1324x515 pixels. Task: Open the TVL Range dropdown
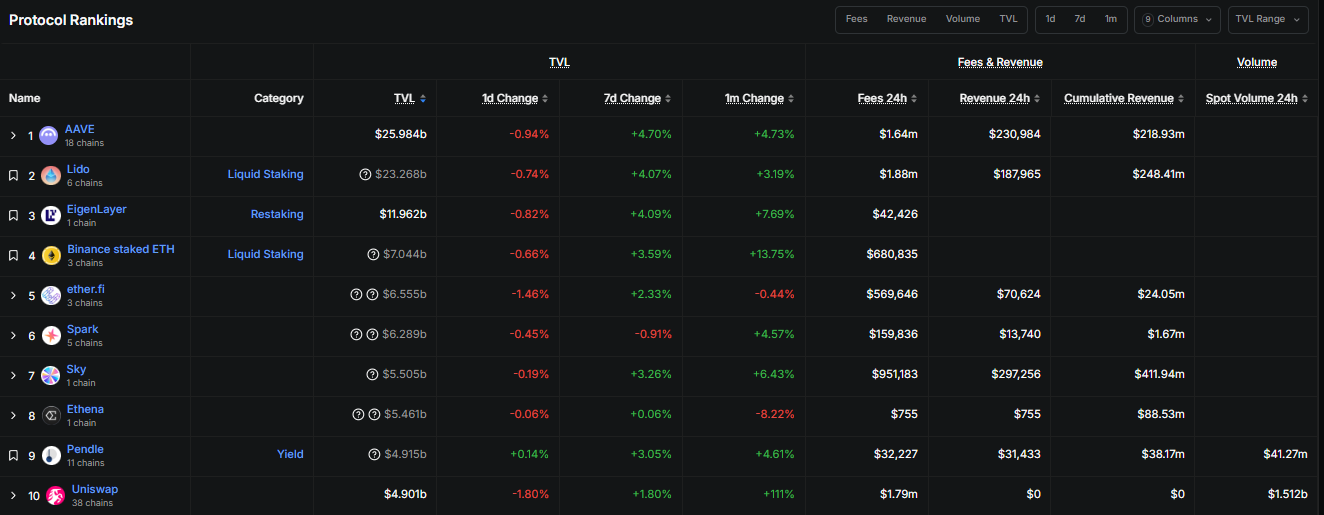tap(1268, 19)
